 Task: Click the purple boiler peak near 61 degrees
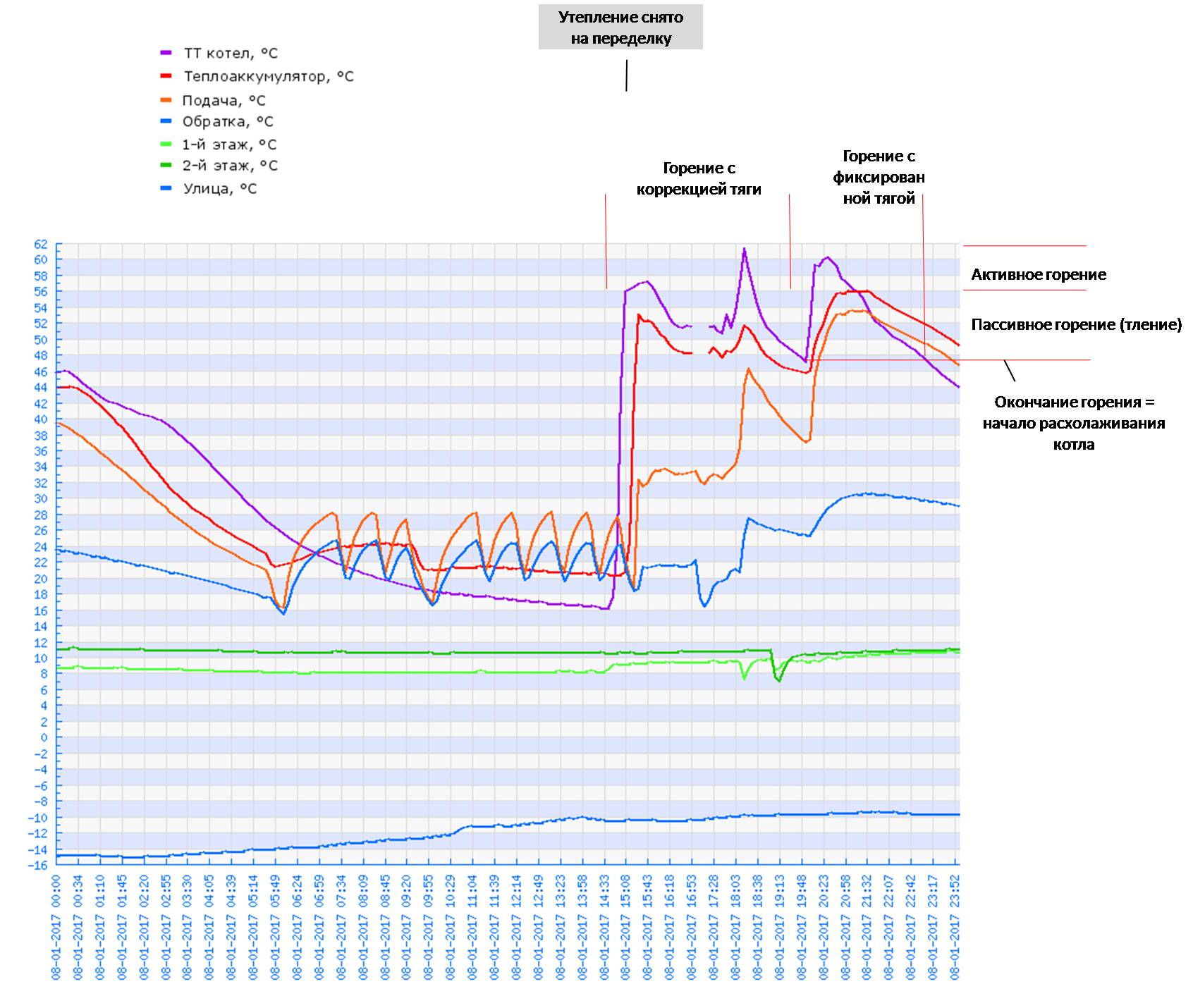(x=744, y=249)
